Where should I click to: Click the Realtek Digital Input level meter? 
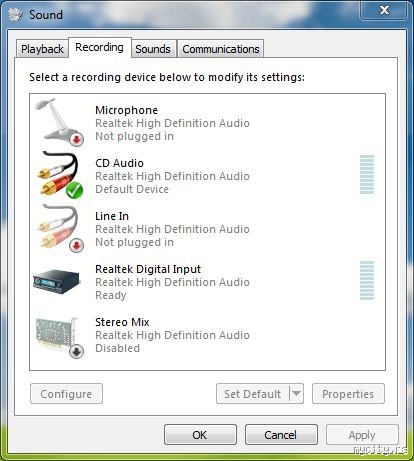[367, 280]
